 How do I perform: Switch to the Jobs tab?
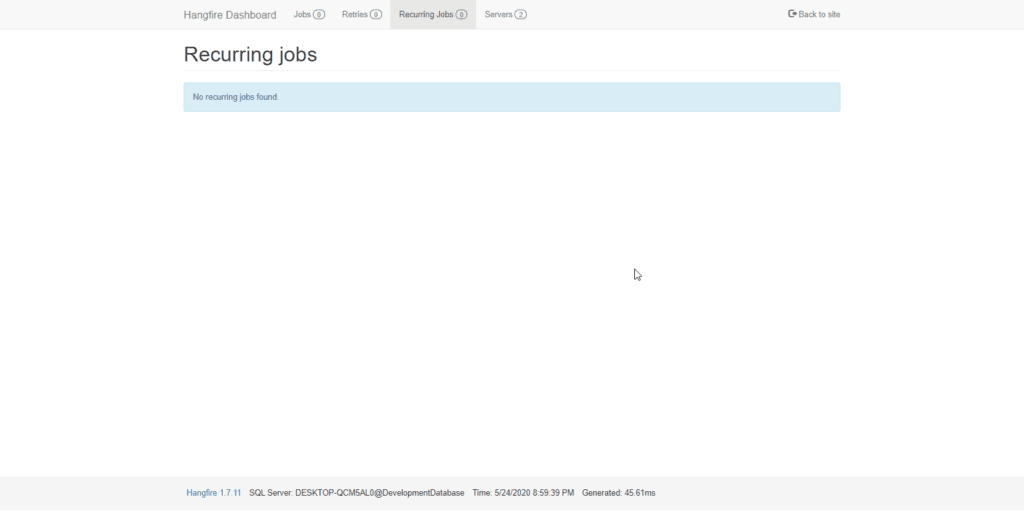tap(309, 14)
